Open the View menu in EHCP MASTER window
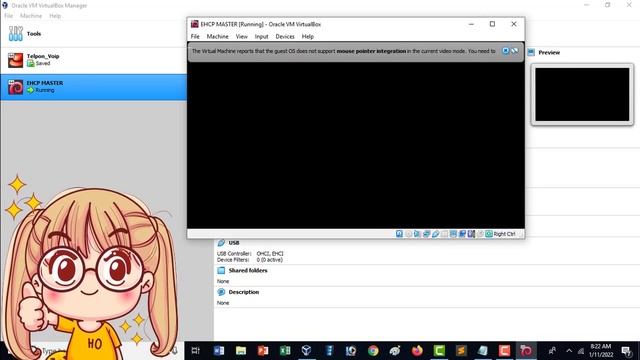The width and height of the screenshot is (640, 360). [x=242, y=36]
